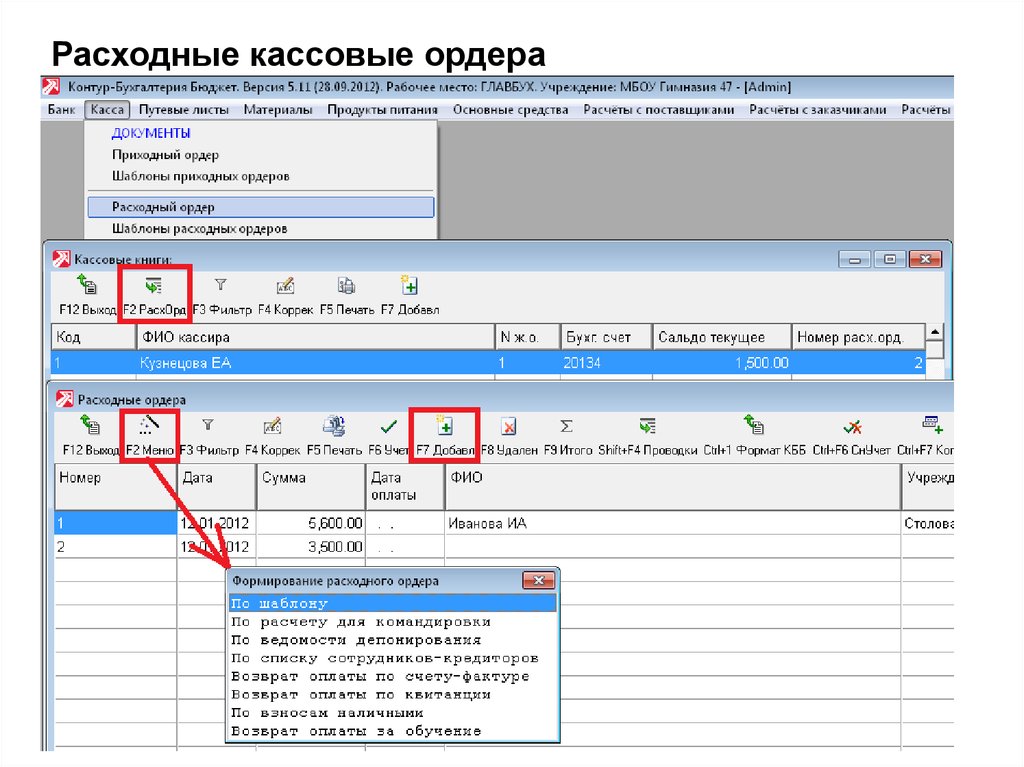Click Ctrl+1 Формат КББ icon
The height and width of the screenshot is (767, 1024).
point(753,428)
